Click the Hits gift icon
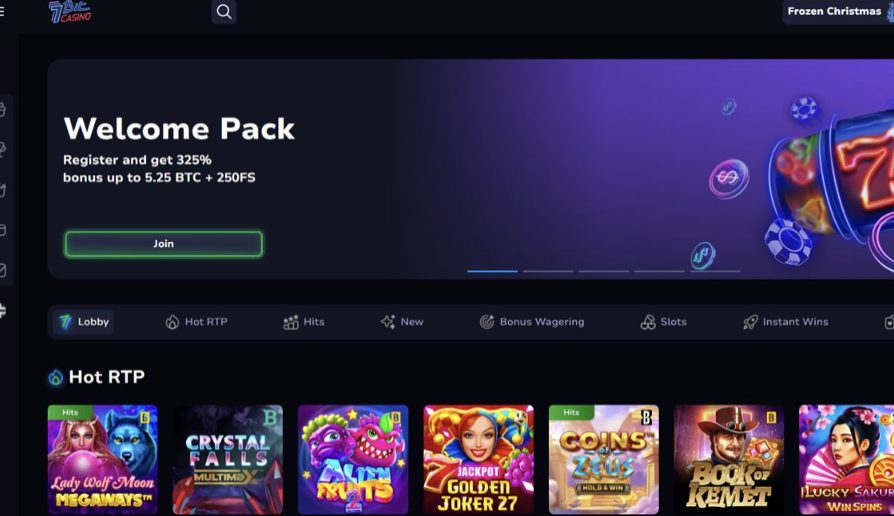The image size is (894, 516). [x=291, y=322]
